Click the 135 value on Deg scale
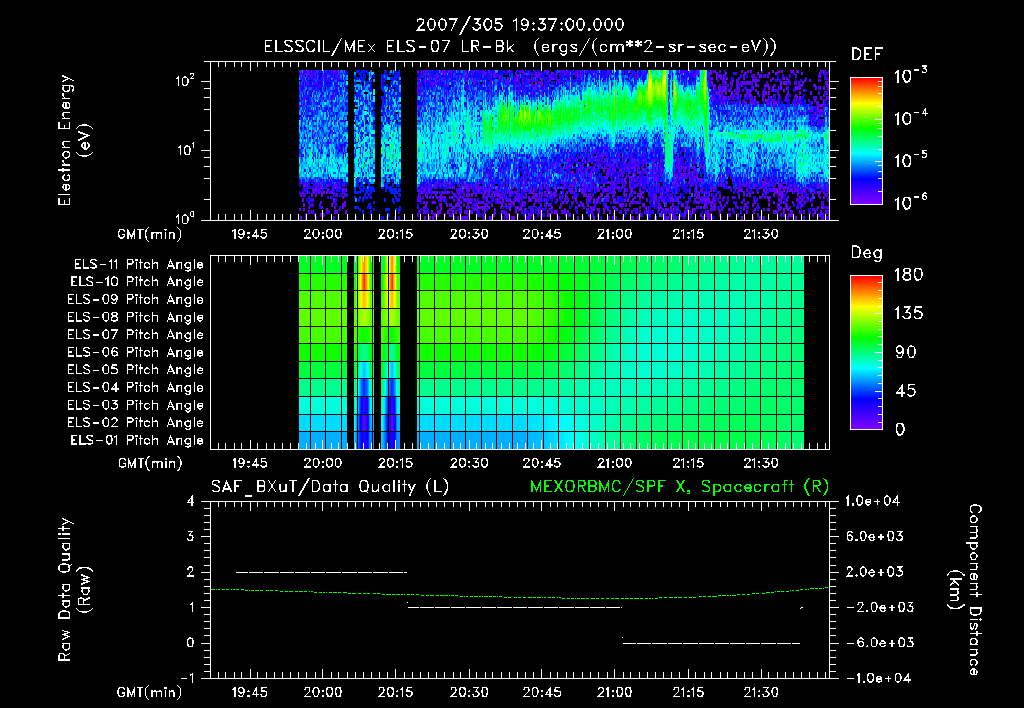This screenshot has height=708, width=1024. coord(908,314)
